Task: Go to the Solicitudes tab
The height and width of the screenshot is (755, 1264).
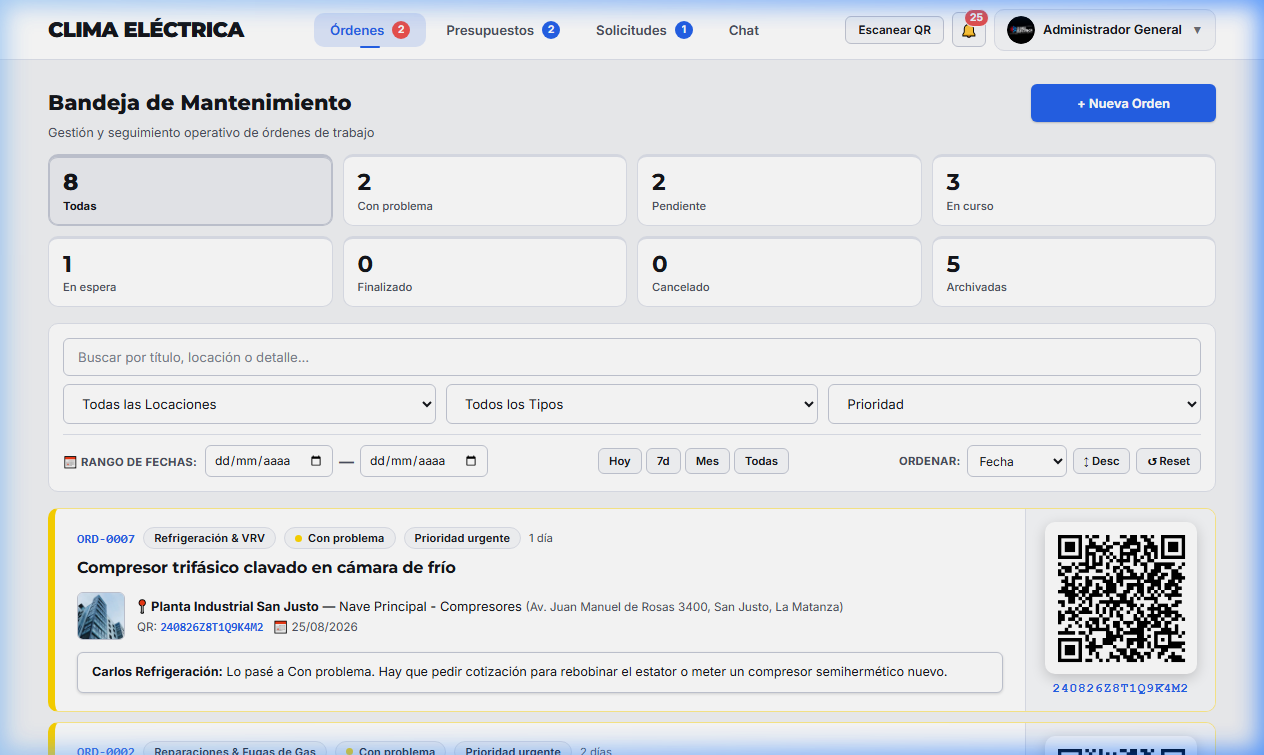Action: pos(644,30)
